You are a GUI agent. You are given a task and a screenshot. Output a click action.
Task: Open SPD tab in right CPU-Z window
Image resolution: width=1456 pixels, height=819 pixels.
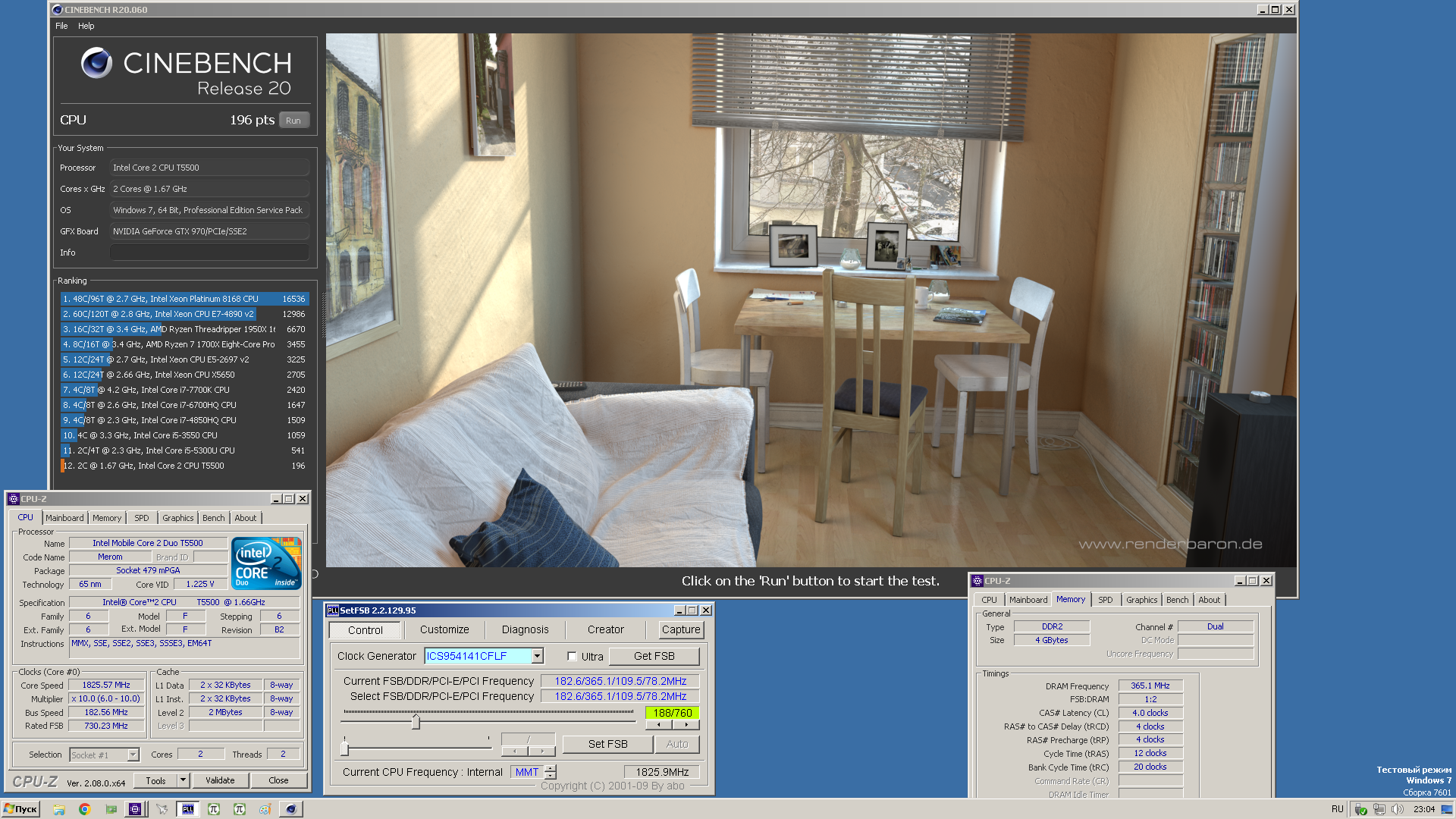(x=1106, y=600)
